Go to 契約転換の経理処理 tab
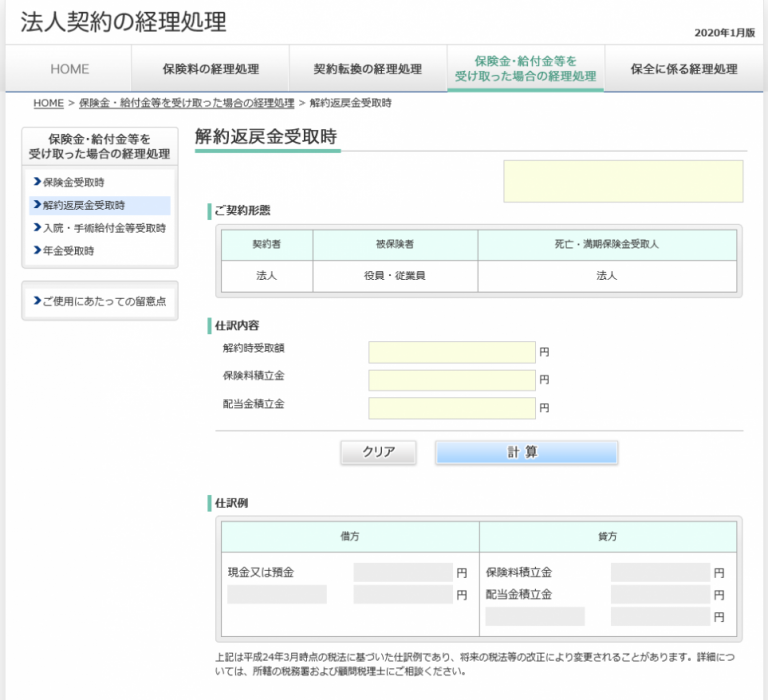768x700 pixels. (x=368, y=69)
